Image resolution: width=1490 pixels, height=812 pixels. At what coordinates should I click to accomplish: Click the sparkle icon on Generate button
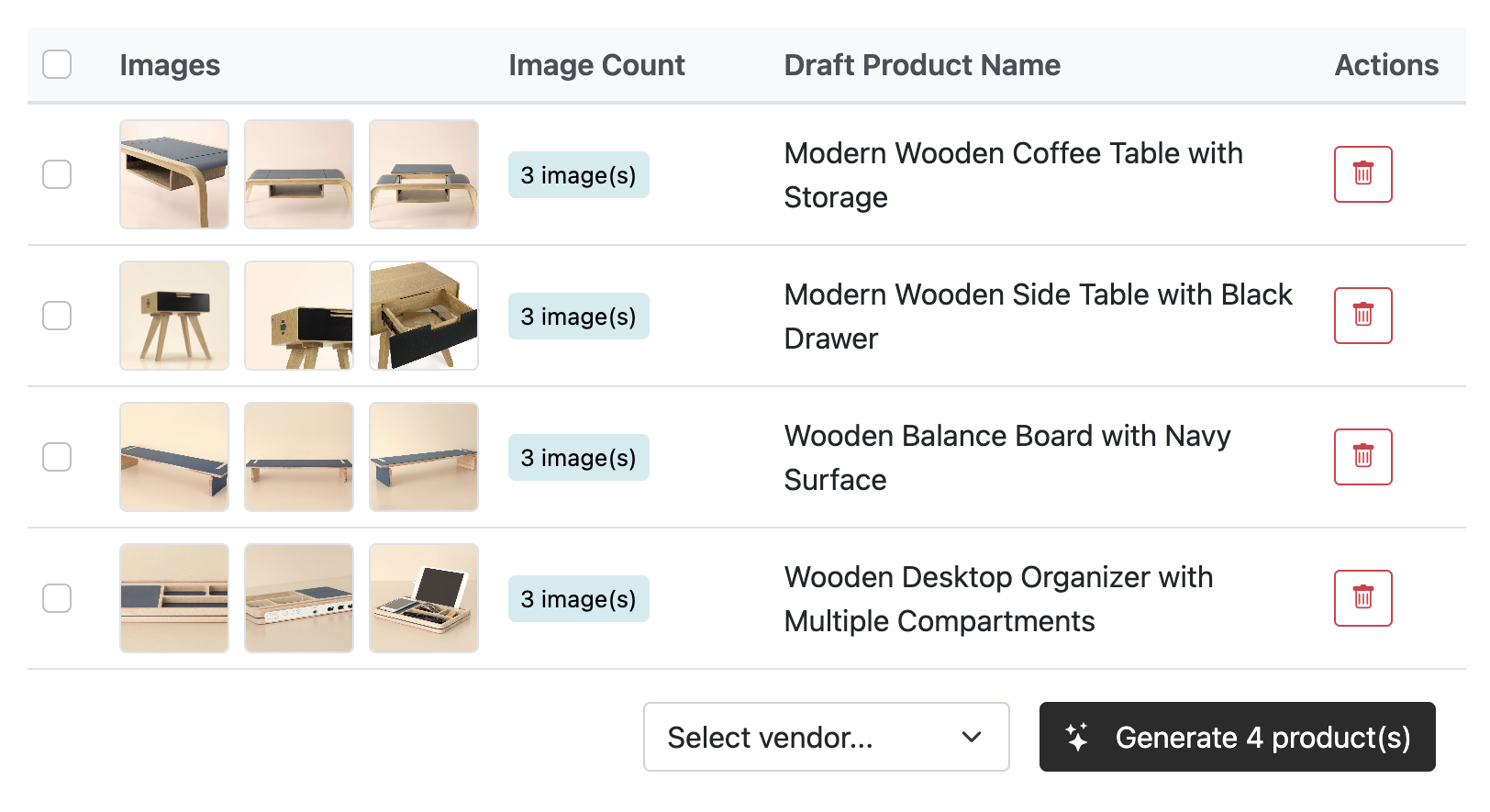1077,737
